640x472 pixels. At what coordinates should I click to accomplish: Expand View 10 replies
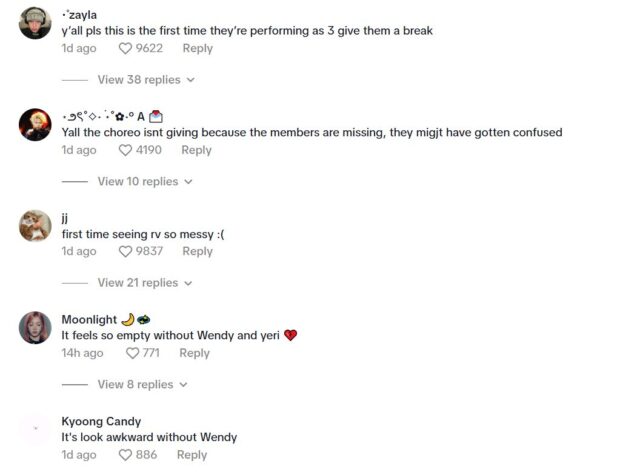[x=144, y=182]
